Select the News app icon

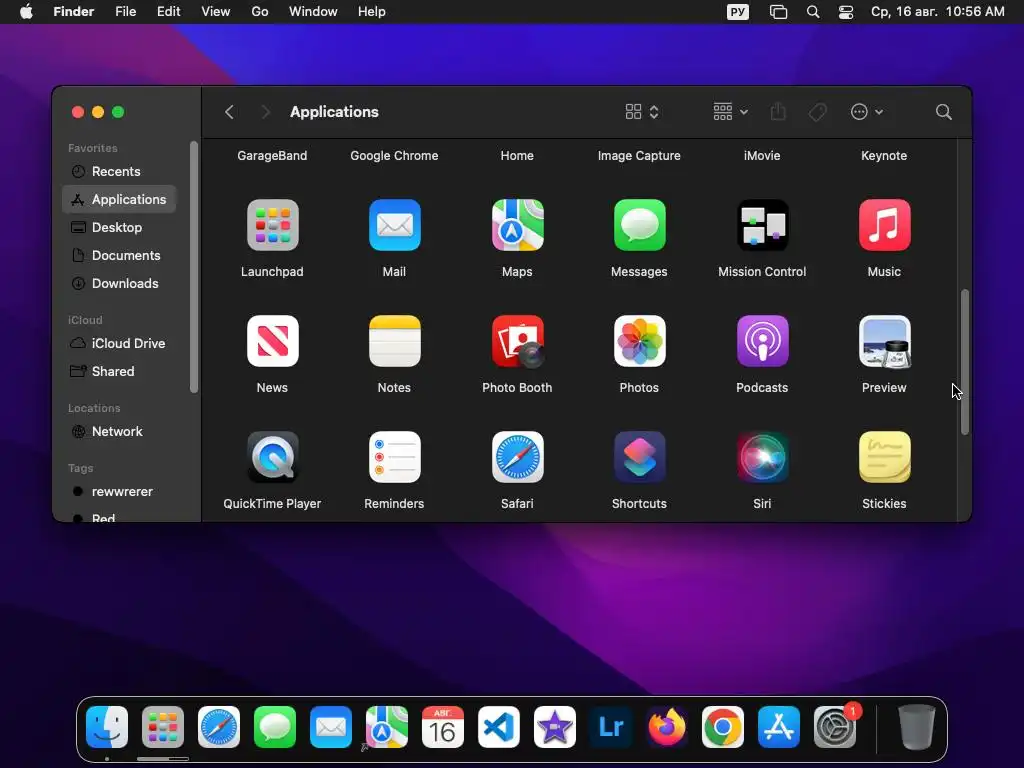click(272, 341)
